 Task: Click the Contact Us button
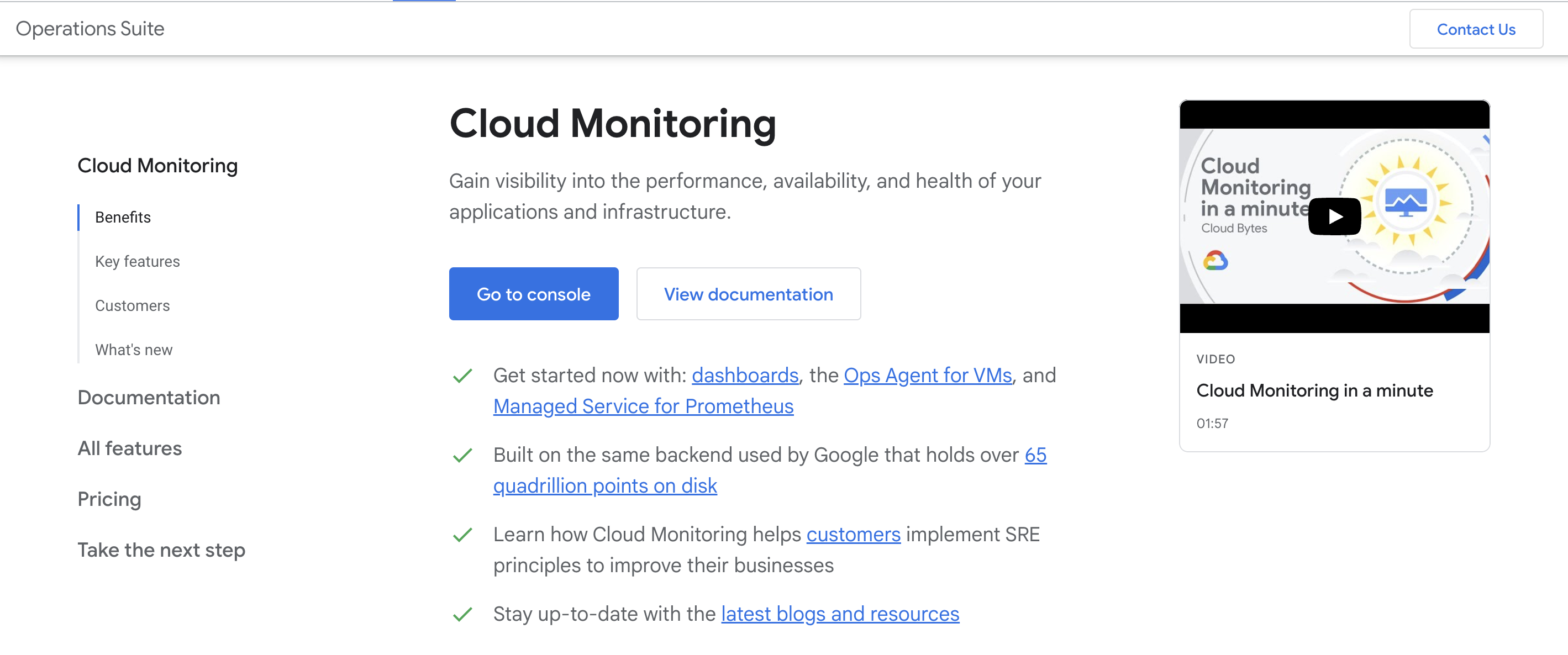tap(1476, 29)
